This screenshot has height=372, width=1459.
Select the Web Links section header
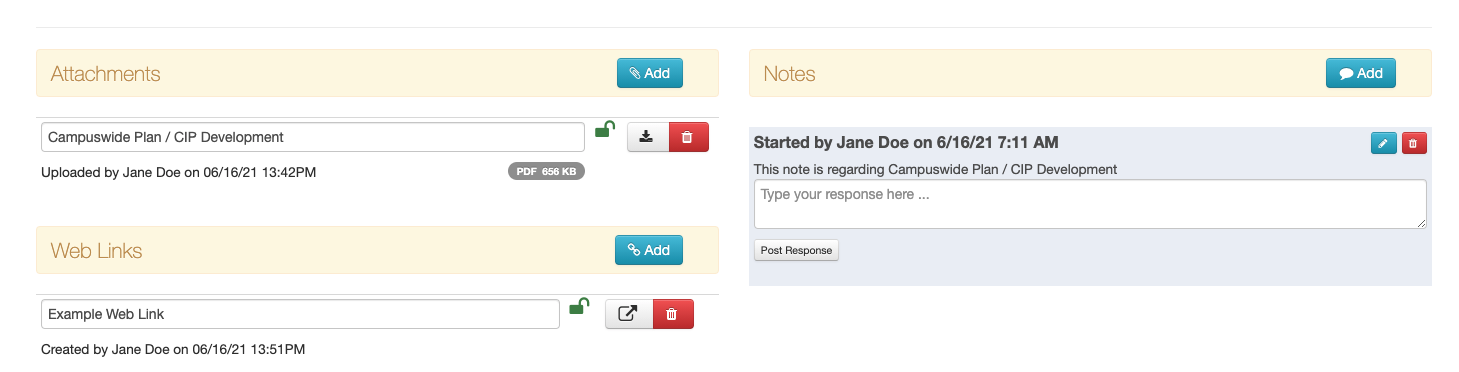[96, 251]
